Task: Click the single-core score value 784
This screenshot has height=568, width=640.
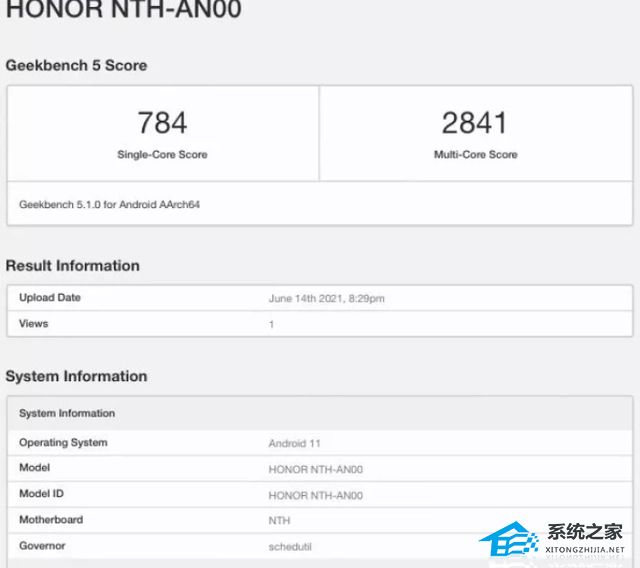Action: (x=162, y=123)
